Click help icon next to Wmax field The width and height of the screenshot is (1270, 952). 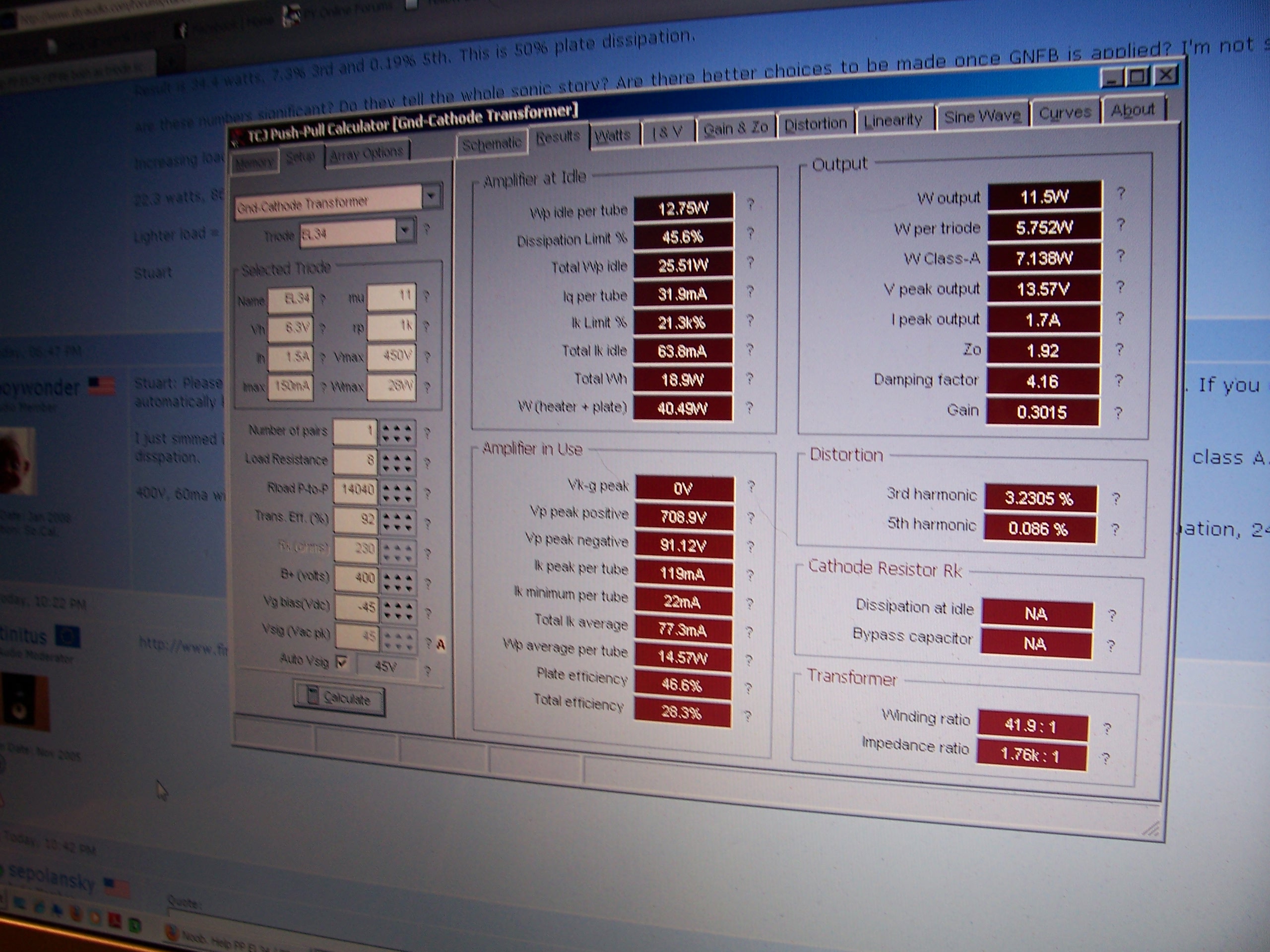pyautogui.click(x=427, y=387)
